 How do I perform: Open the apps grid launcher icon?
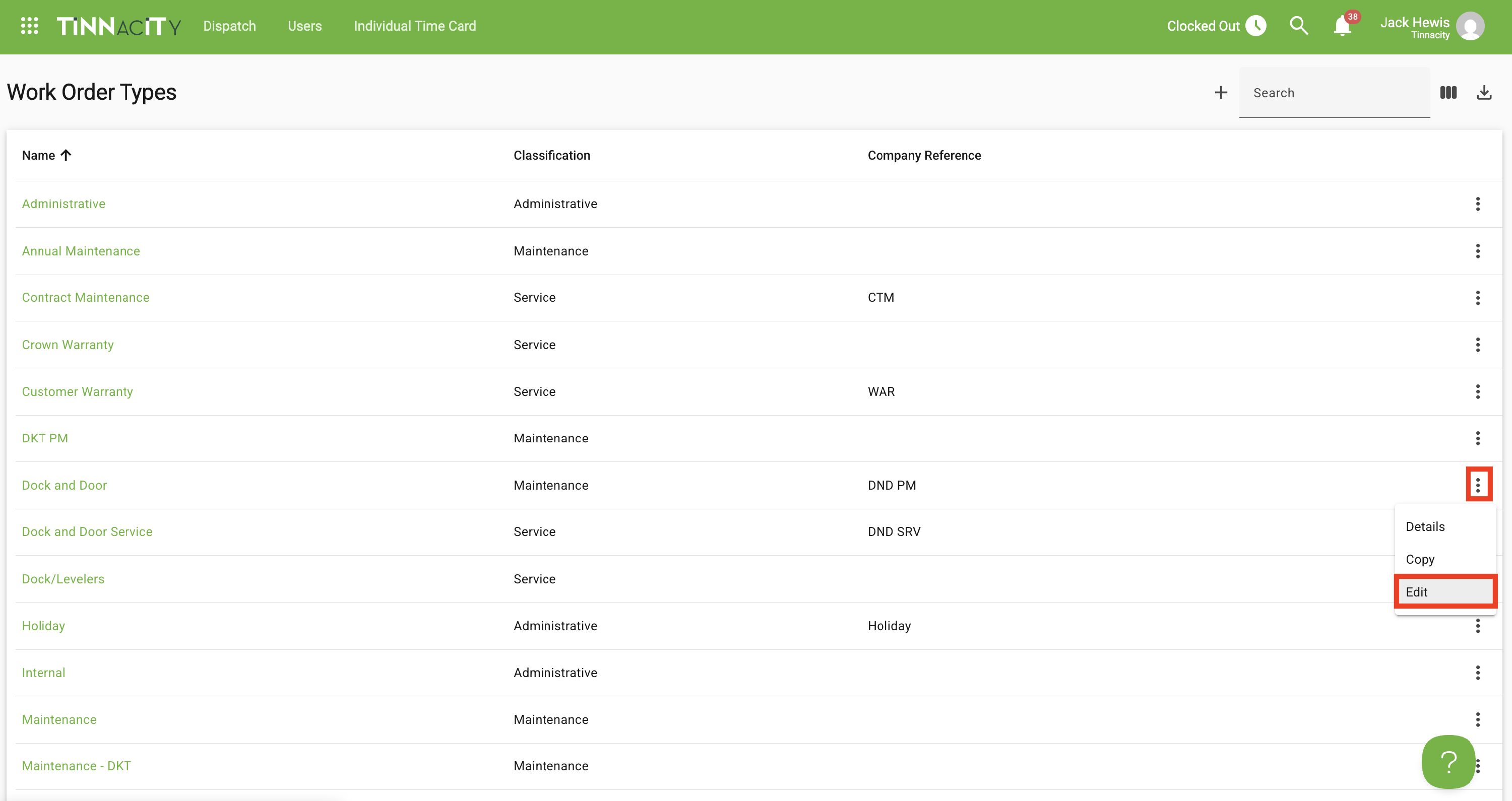tap(29, 26)
